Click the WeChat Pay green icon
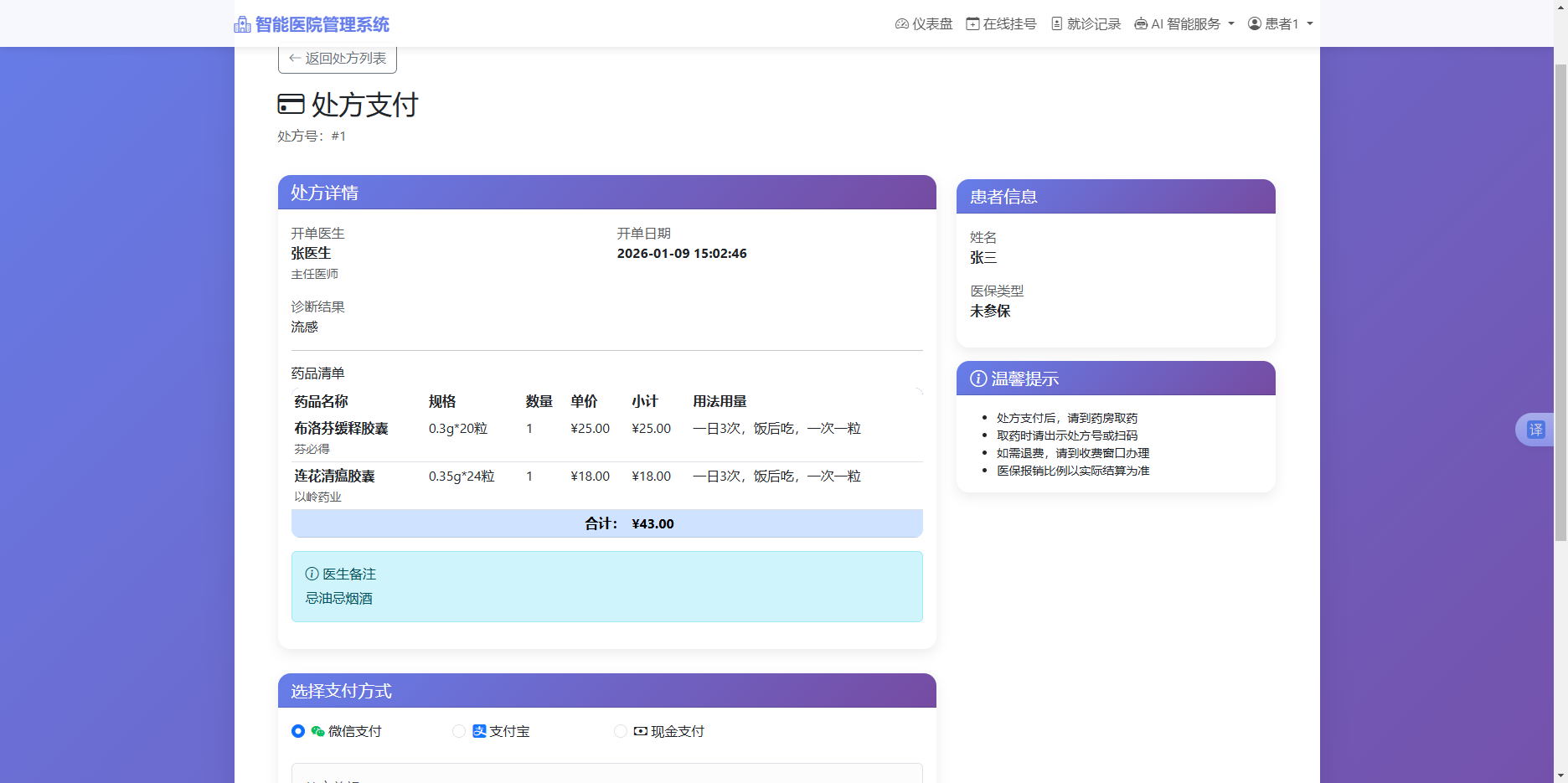 [317, 731]
